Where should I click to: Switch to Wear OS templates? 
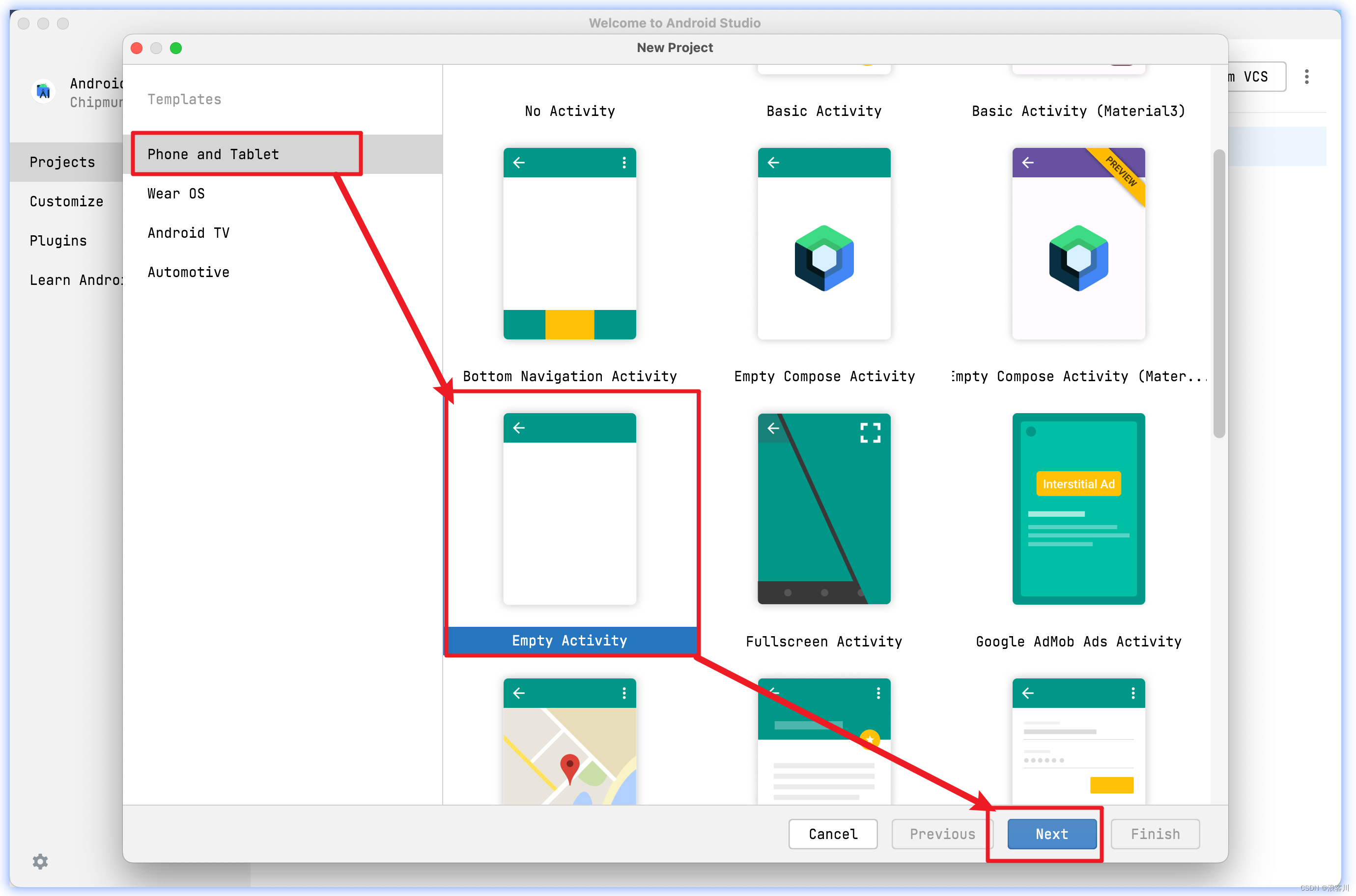click(176, 194)
